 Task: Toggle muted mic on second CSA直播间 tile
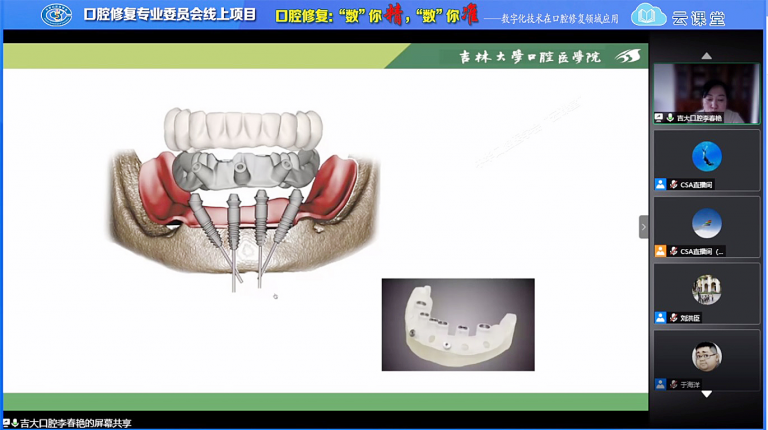click(674, 251)
